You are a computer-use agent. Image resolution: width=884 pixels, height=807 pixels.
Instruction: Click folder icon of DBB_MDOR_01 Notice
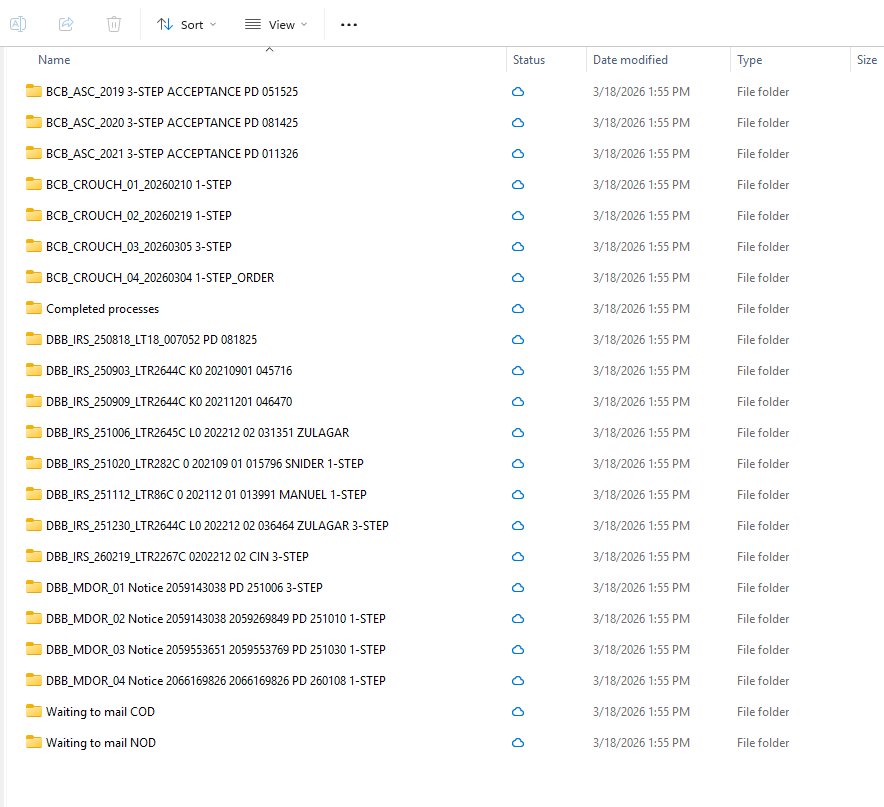[x=34, y=587]
